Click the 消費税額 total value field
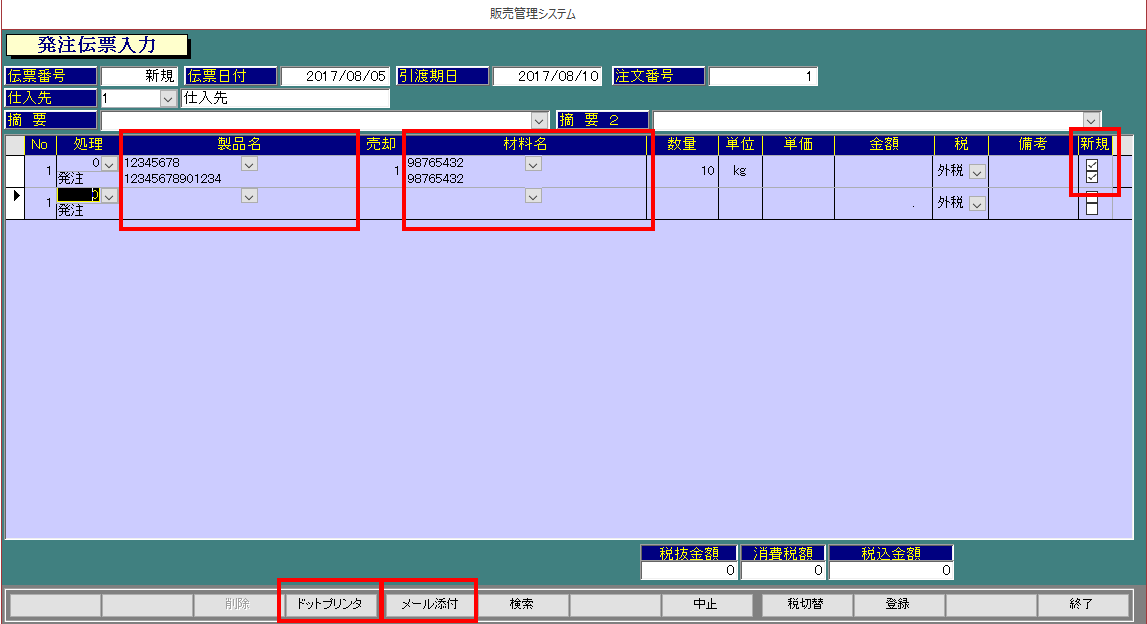Viewport: 1147px width, 624px height. [x=783, y=571]
